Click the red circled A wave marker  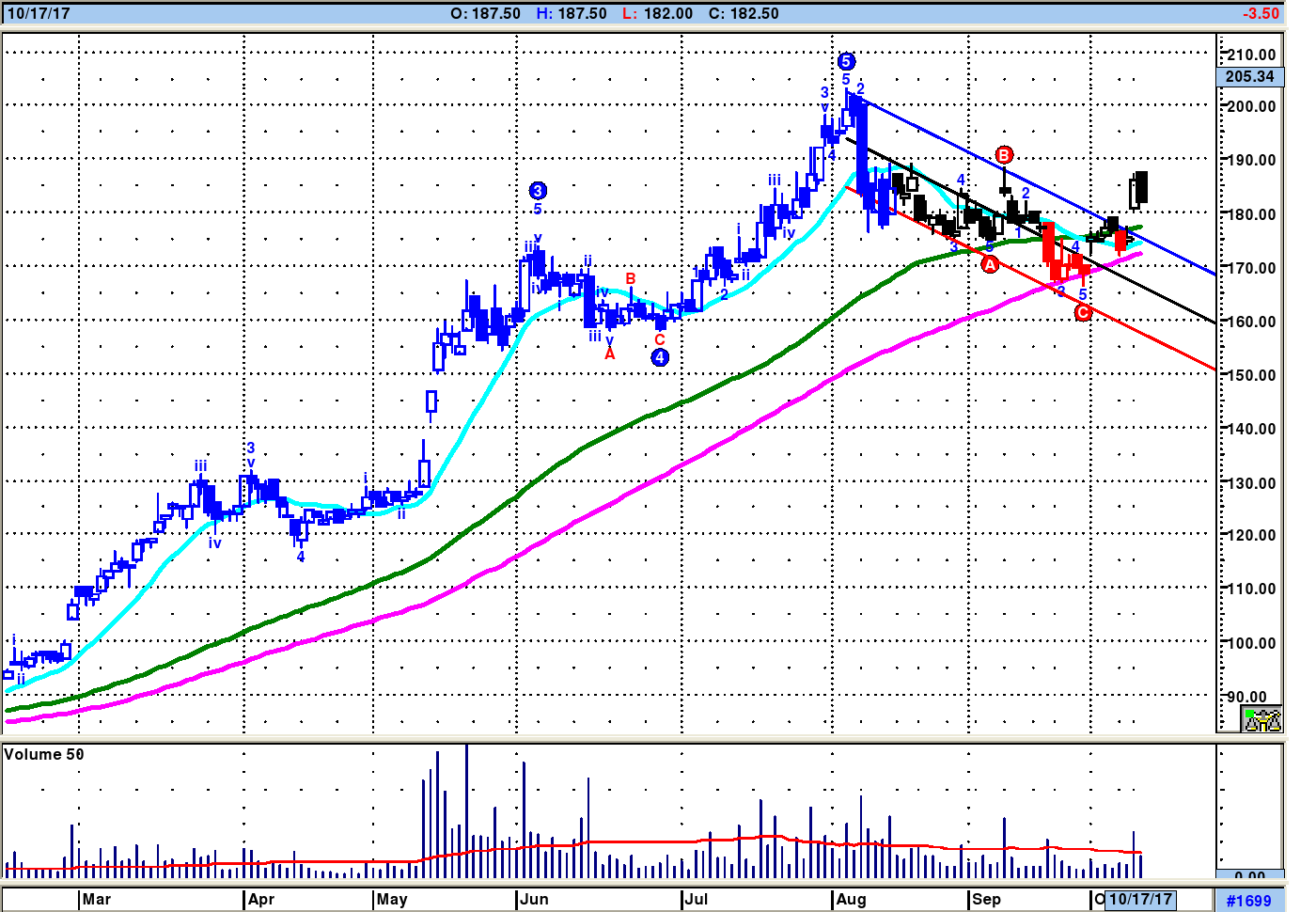point(990,265)
